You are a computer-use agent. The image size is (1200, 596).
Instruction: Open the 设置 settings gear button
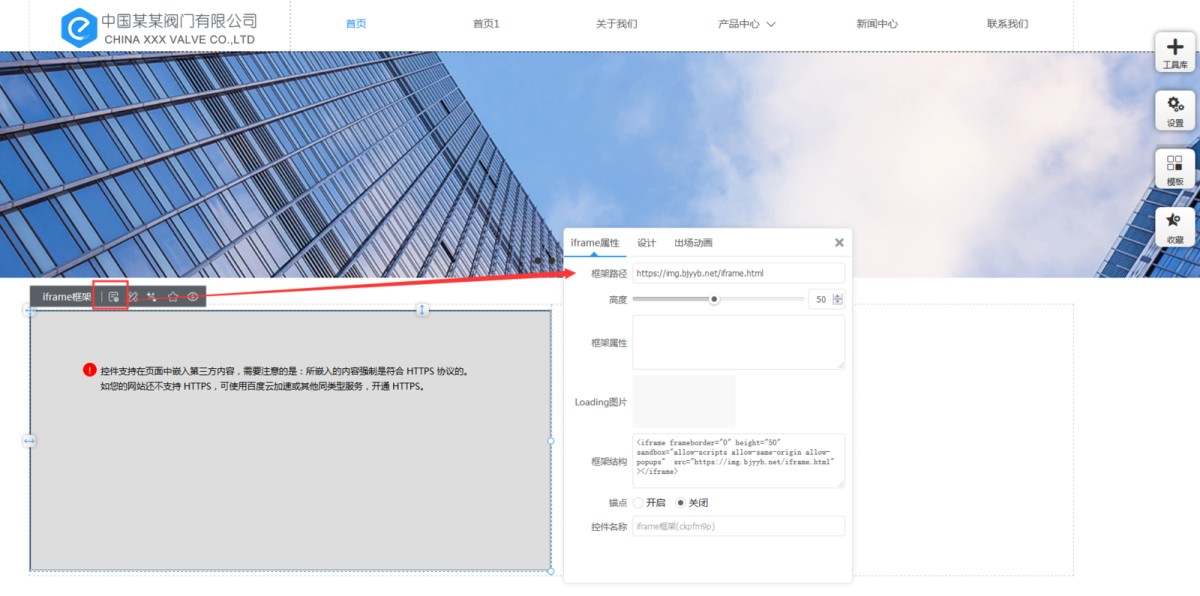click(1175, 110)
